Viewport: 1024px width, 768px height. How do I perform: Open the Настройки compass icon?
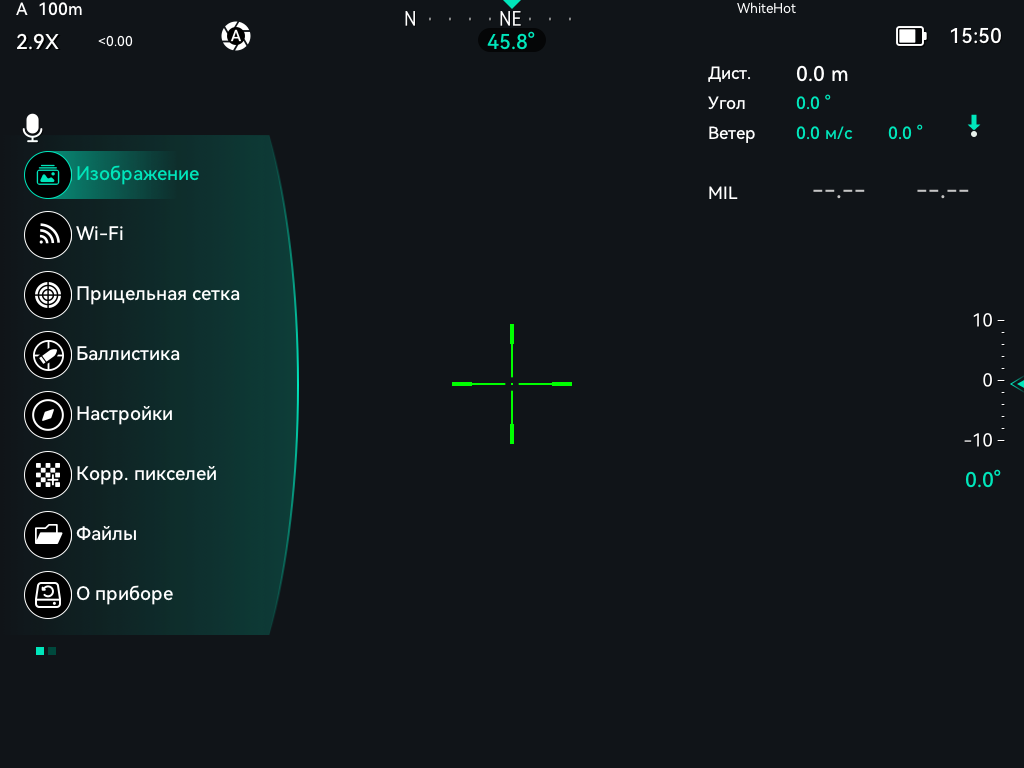click(x=48, y=415)
